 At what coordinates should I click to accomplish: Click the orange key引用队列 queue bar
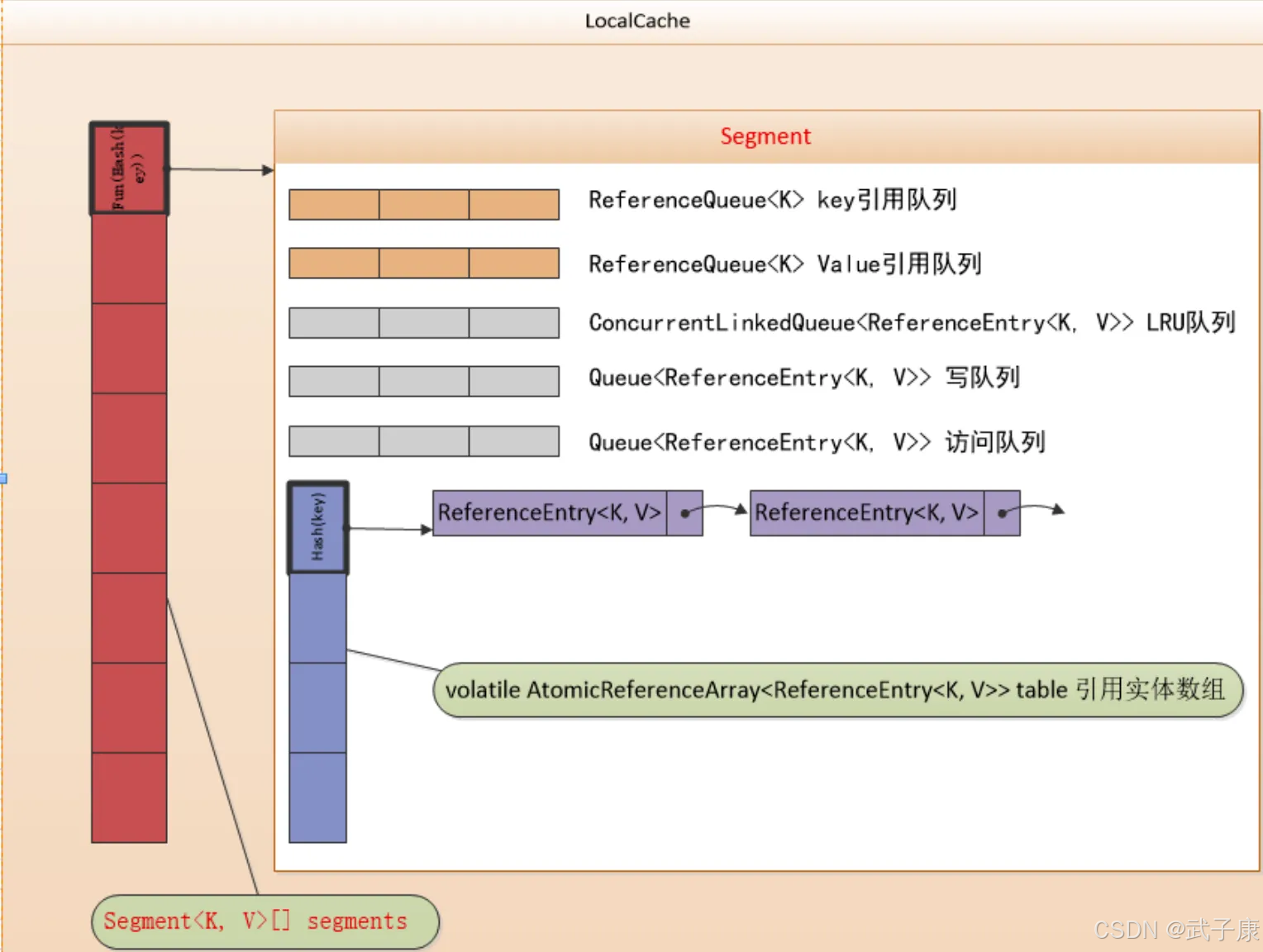[423, 203]
